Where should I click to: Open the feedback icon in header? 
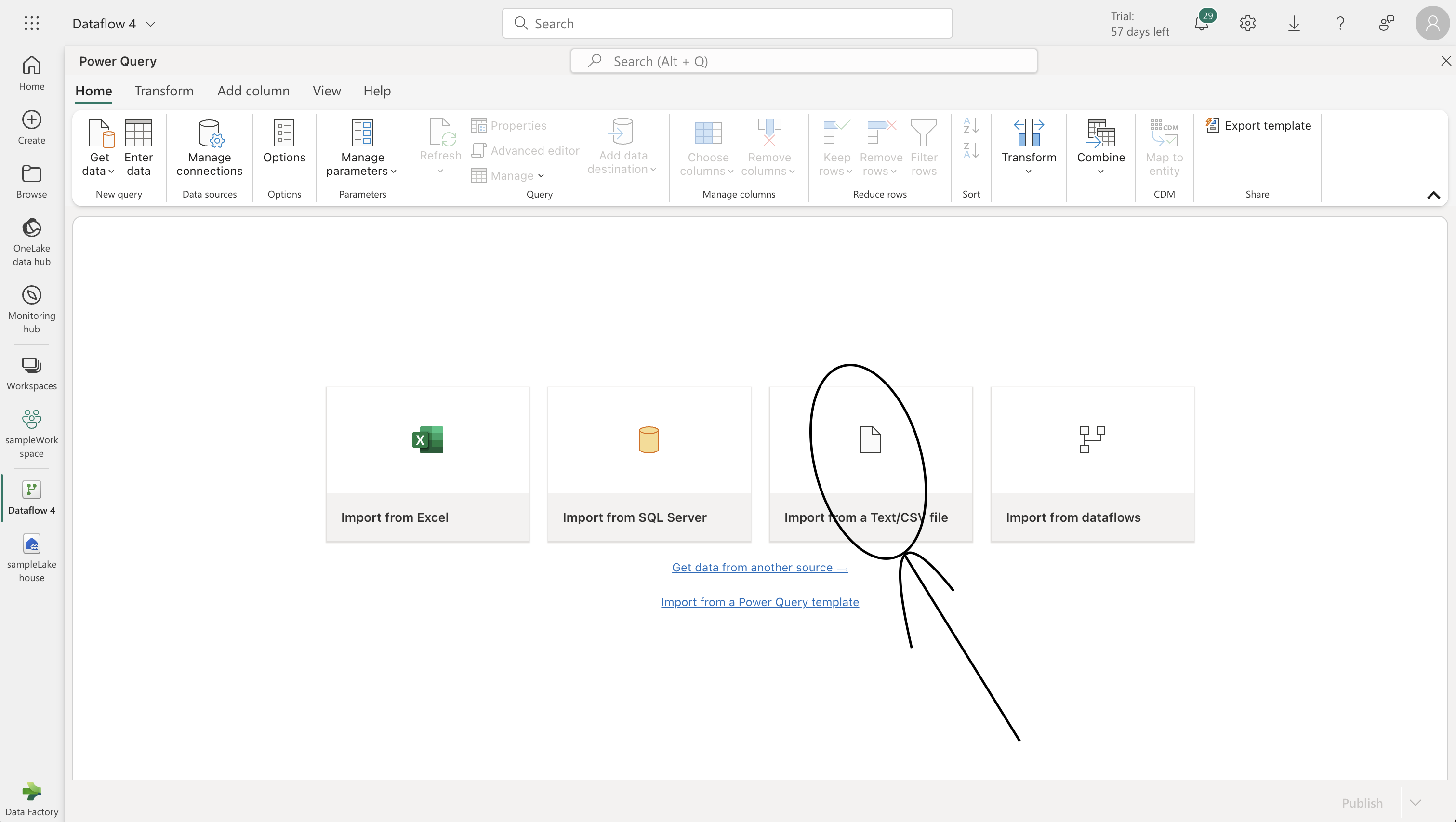coord(1387,23)
